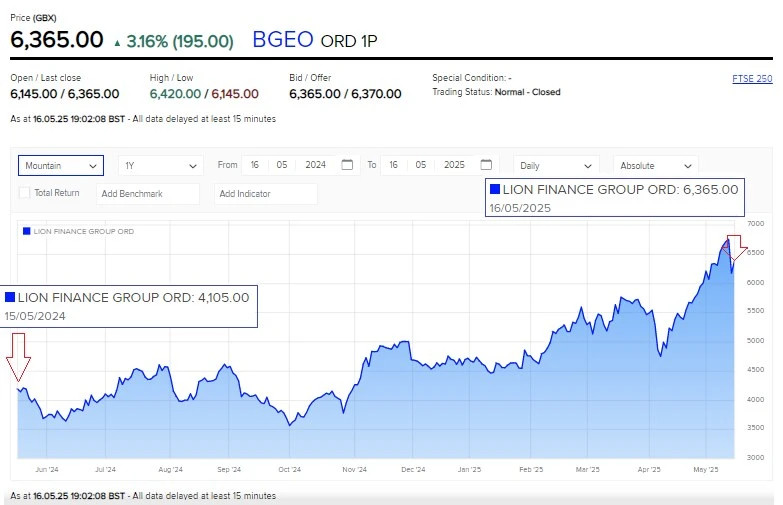Screen dimensions: 783x505
Task: Open the From date calendar picker
Action: pyautogui.click(x=347, y=164)
